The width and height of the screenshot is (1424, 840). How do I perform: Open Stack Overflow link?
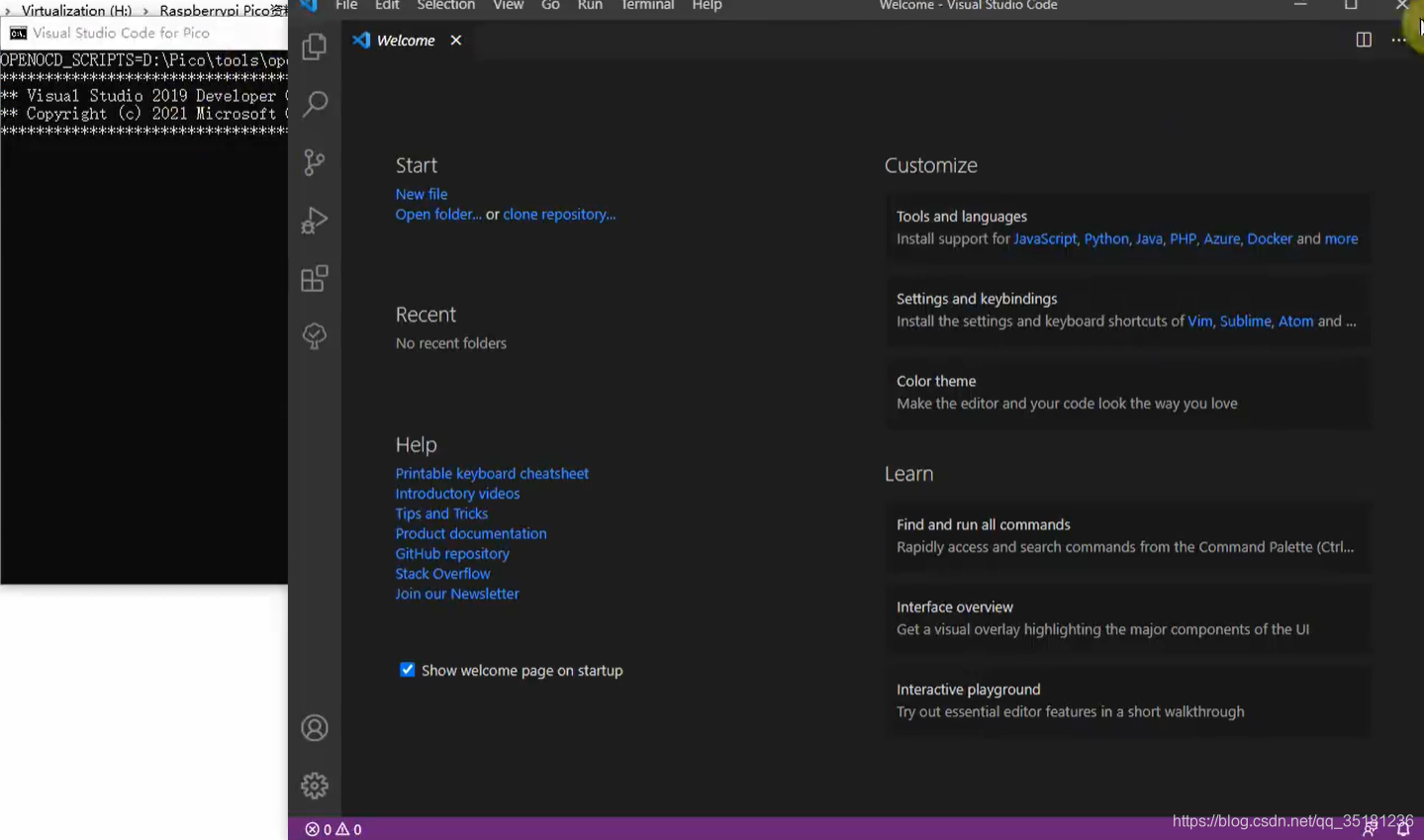(x=442, y=573)
